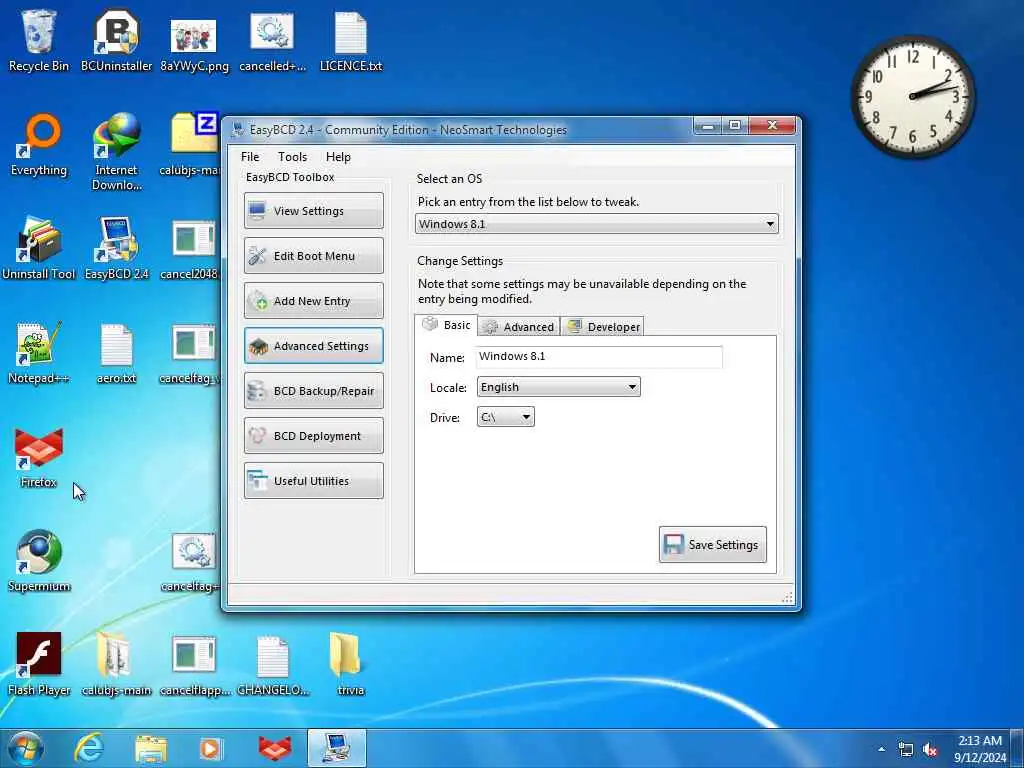Screen dimensions: 1024x768
Task: Select the cancel2048 desktop file
Action: click(x=189, y=248)
